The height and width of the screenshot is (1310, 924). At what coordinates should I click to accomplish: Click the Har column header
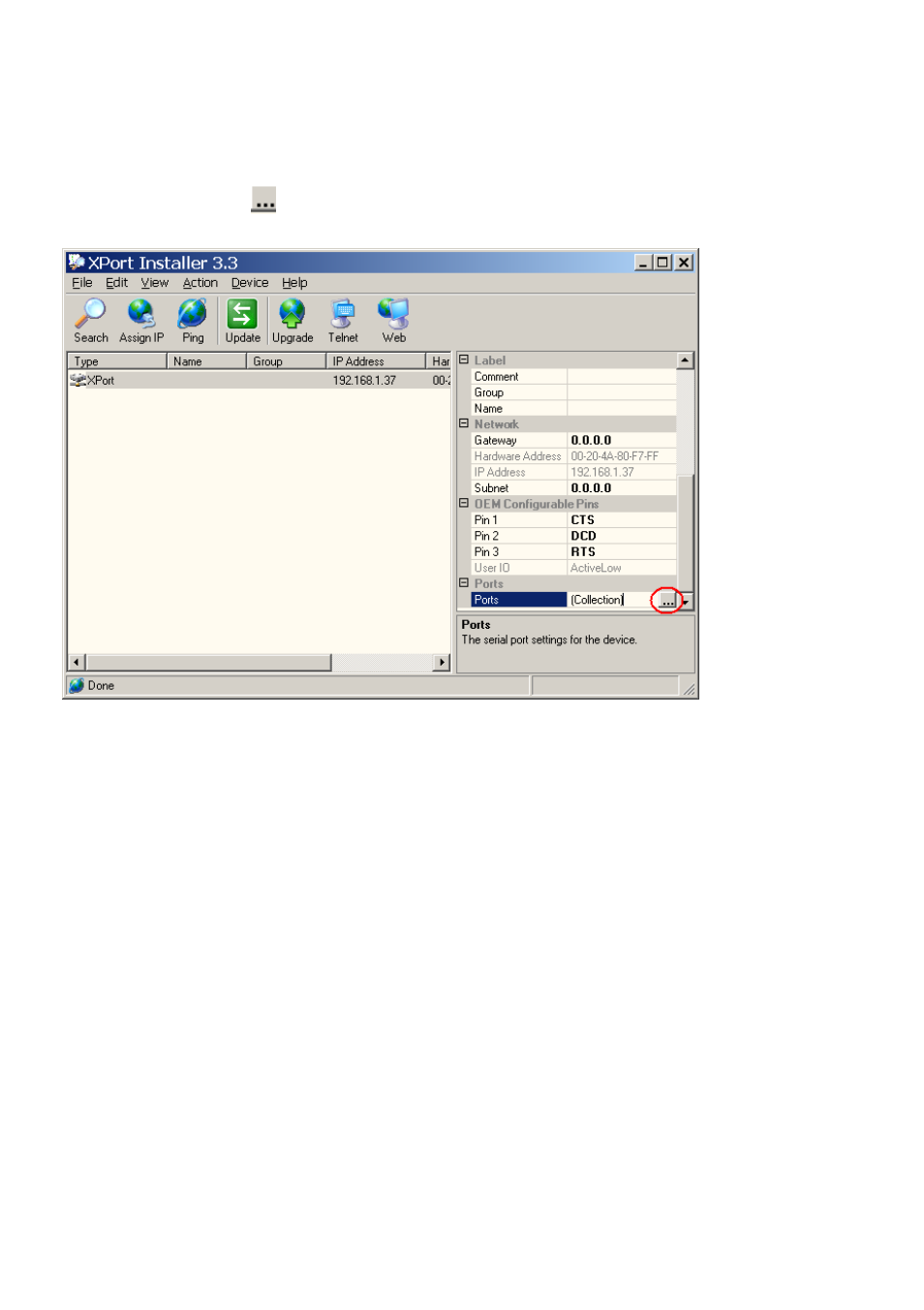pos(439,361)
